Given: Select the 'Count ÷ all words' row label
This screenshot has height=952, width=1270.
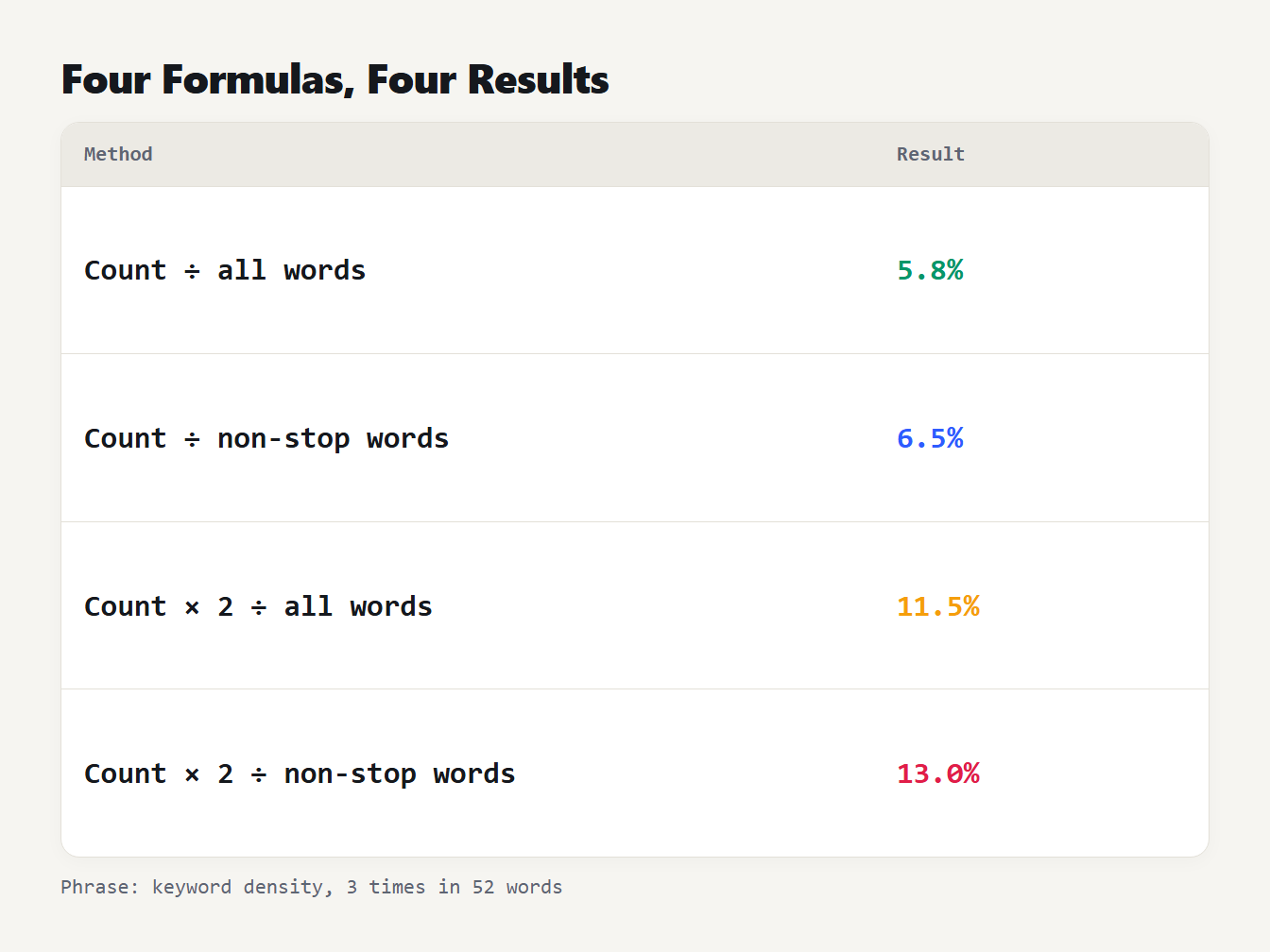Looking at the screenshot, I should pyautogui.click(x=225, y=270).
